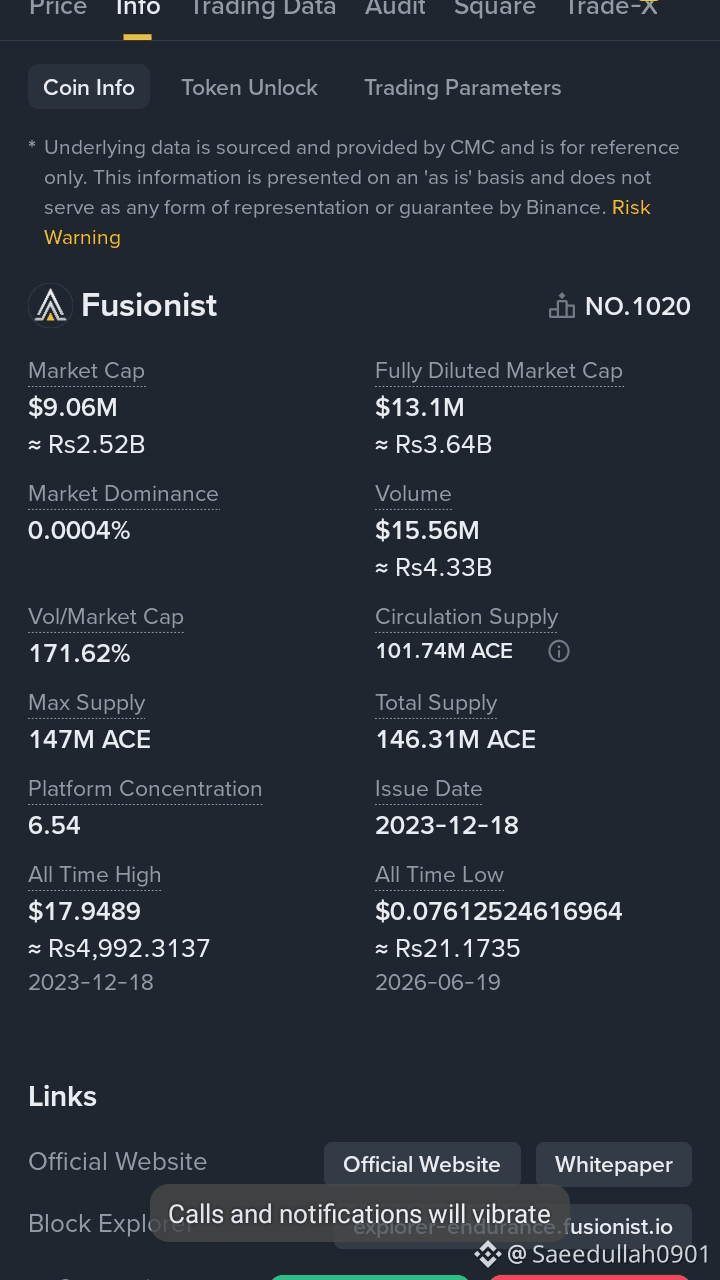The width and height of the screenshot is (720, 1280).
Task: Select the Coin Info sub-tab
Action: point(89,88)
